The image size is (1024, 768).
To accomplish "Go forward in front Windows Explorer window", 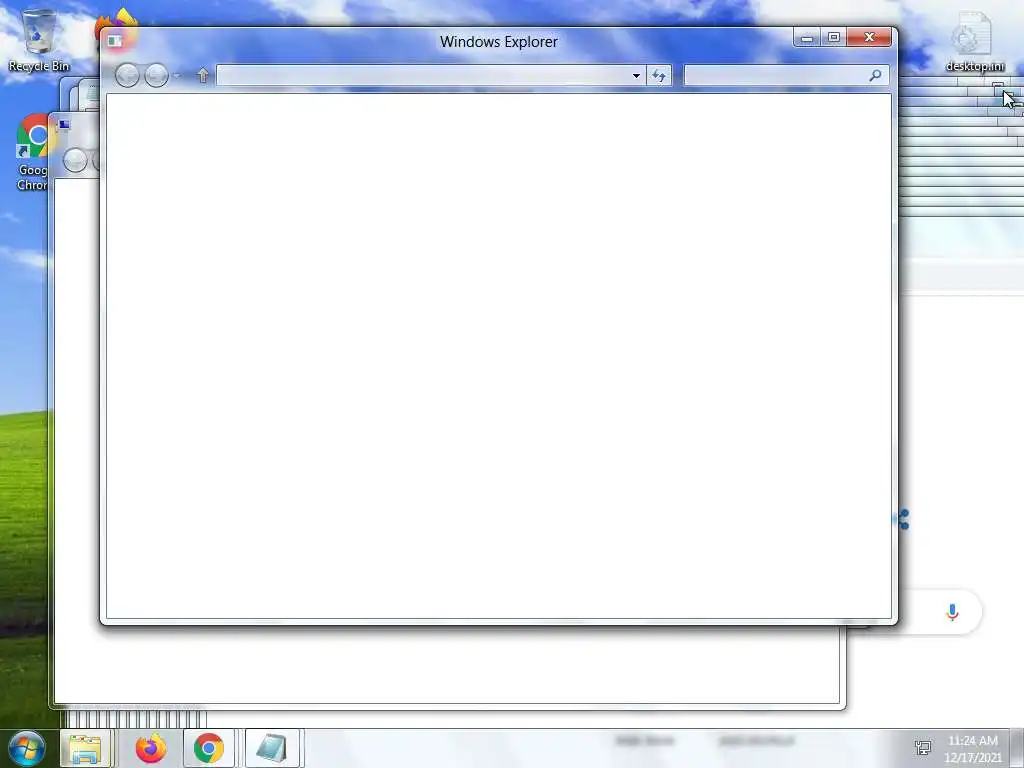I will click(156, 76).
